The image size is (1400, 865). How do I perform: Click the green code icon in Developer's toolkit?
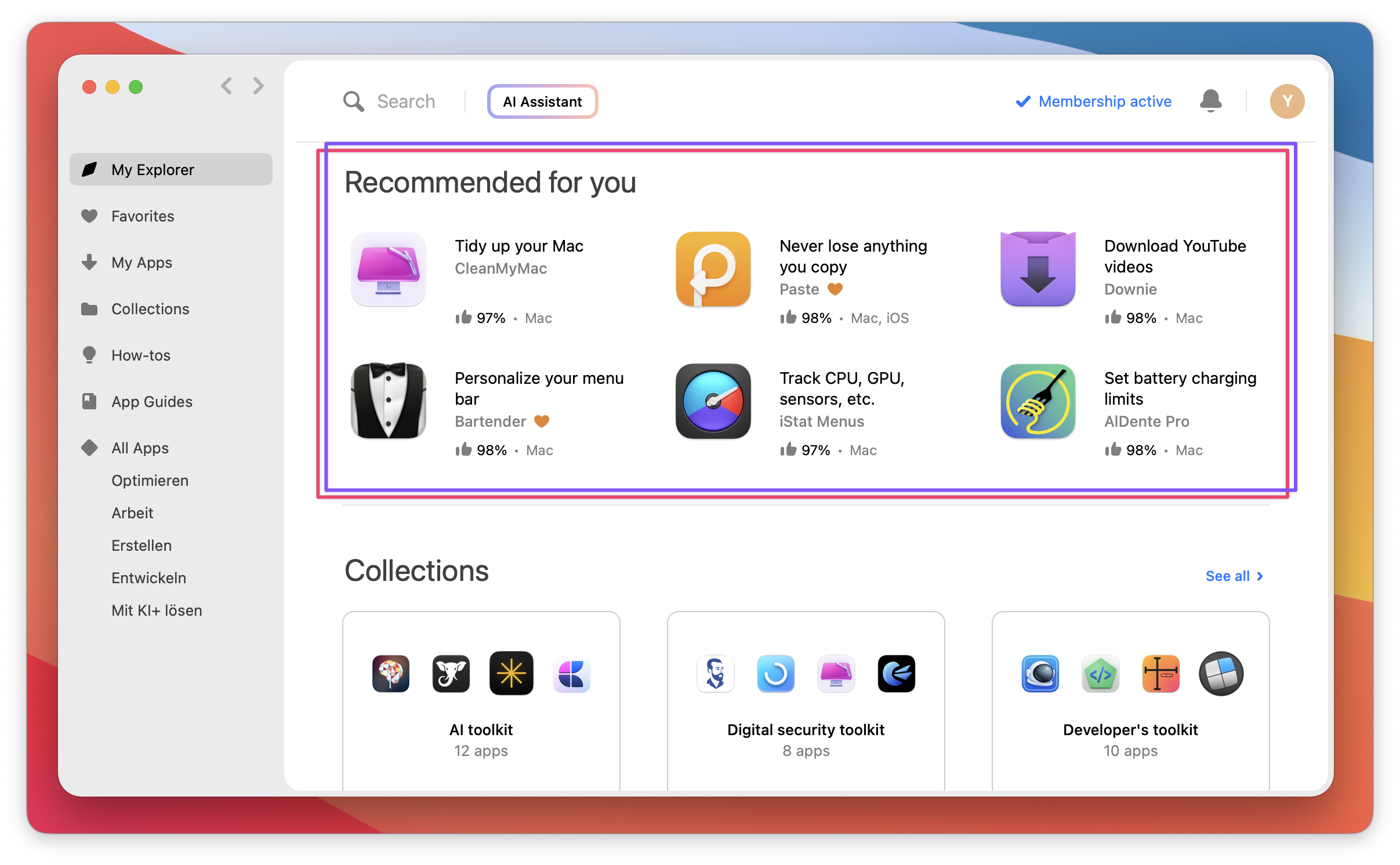pyautogui.click(x=1101, y=674)
